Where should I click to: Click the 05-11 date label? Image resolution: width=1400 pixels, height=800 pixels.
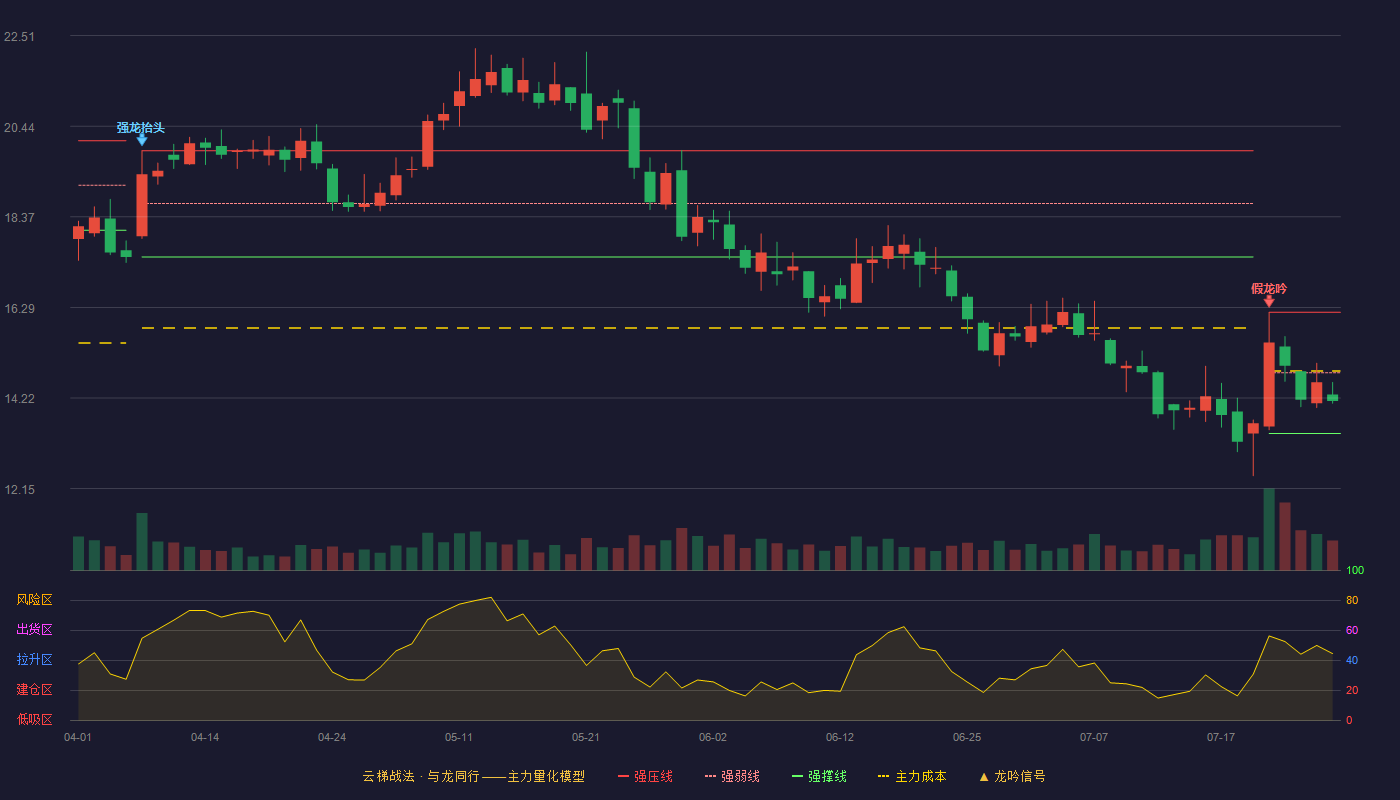tap(459, 737)
